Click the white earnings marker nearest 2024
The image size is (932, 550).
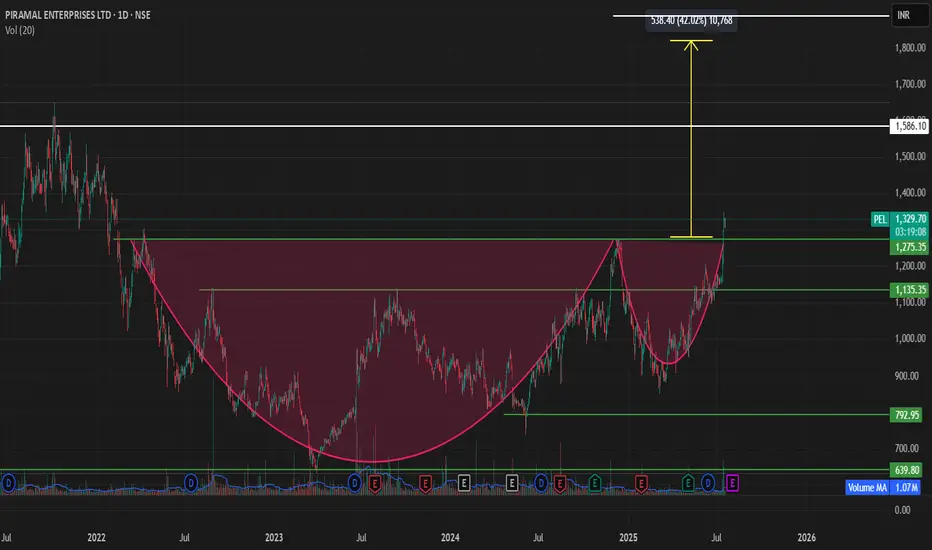(x=464, y=483)
